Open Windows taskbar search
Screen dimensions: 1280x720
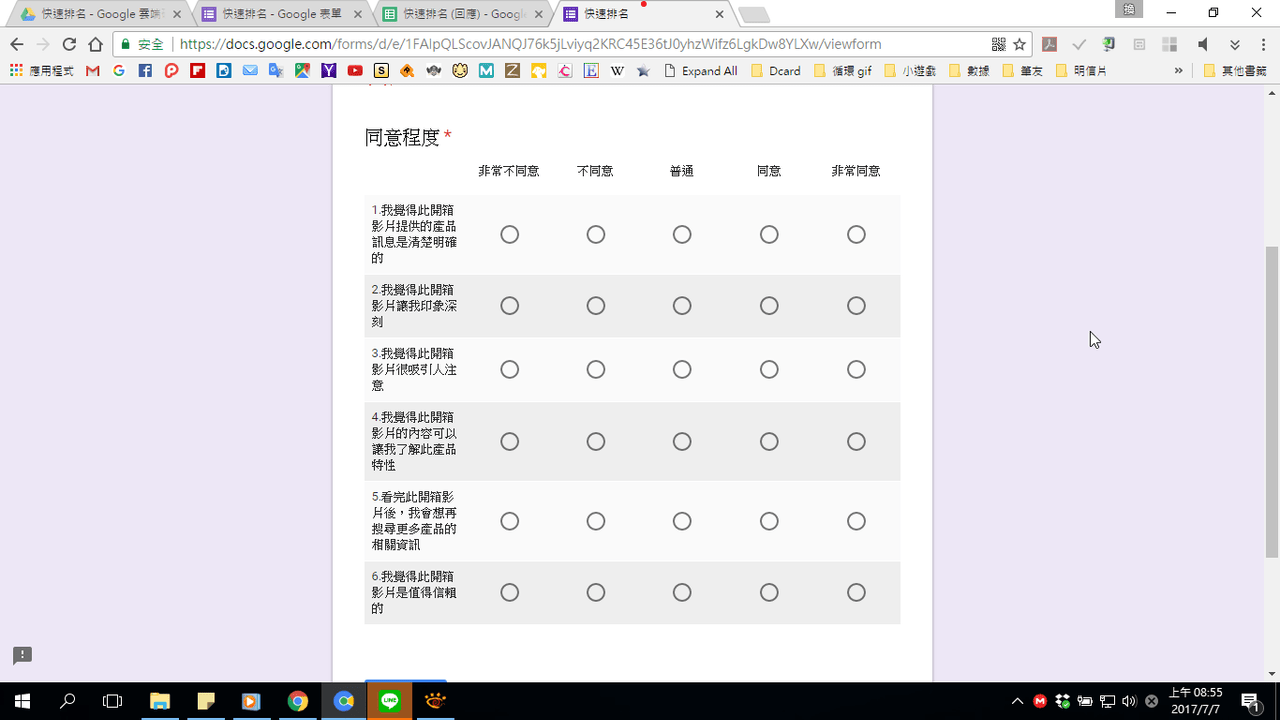click(x=68, y=701)
